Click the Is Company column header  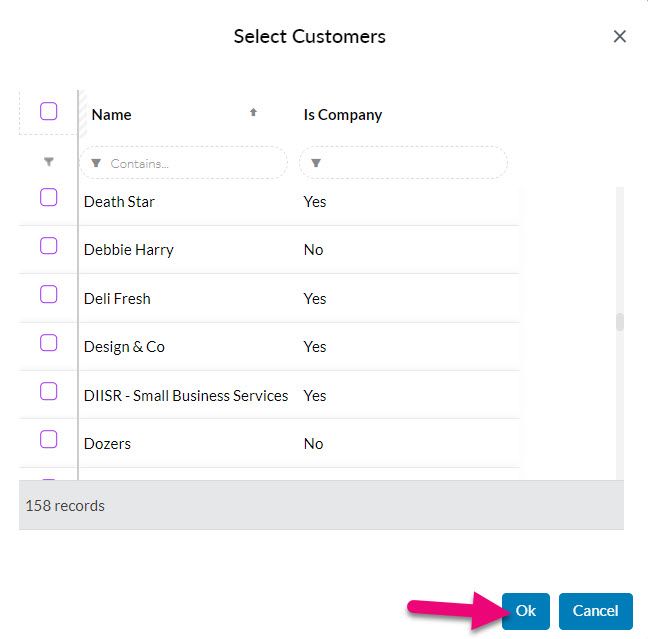point(343,115)
